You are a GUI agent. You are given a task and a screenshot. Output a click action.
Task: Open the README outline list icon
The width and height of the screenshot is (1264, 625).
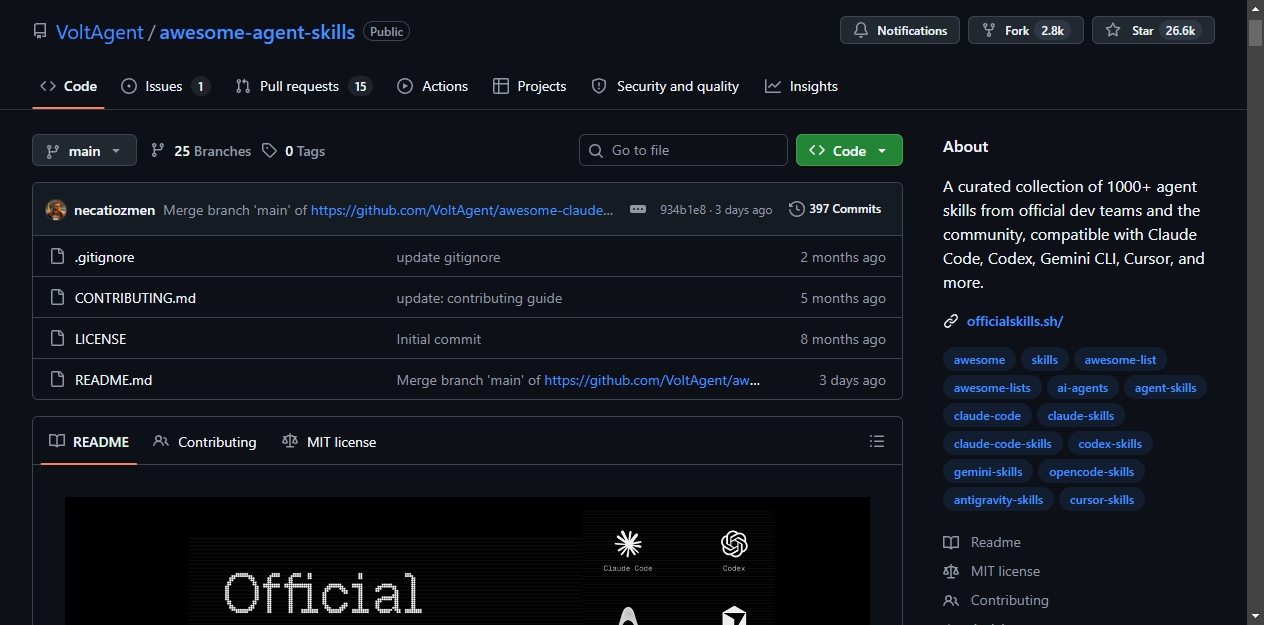pyautogui.click(x=877, y=441)
